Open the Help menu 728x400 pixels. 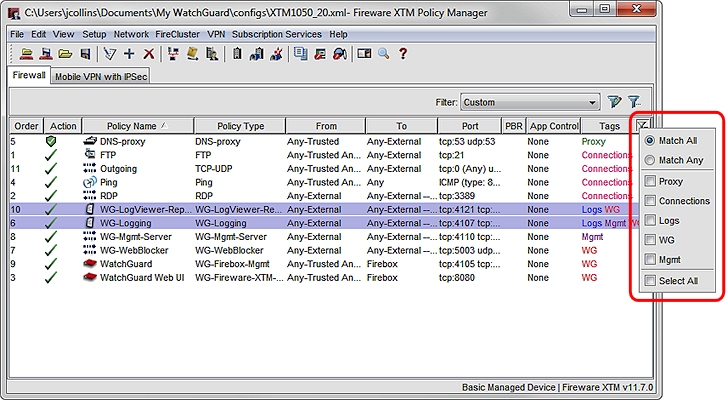338,34
